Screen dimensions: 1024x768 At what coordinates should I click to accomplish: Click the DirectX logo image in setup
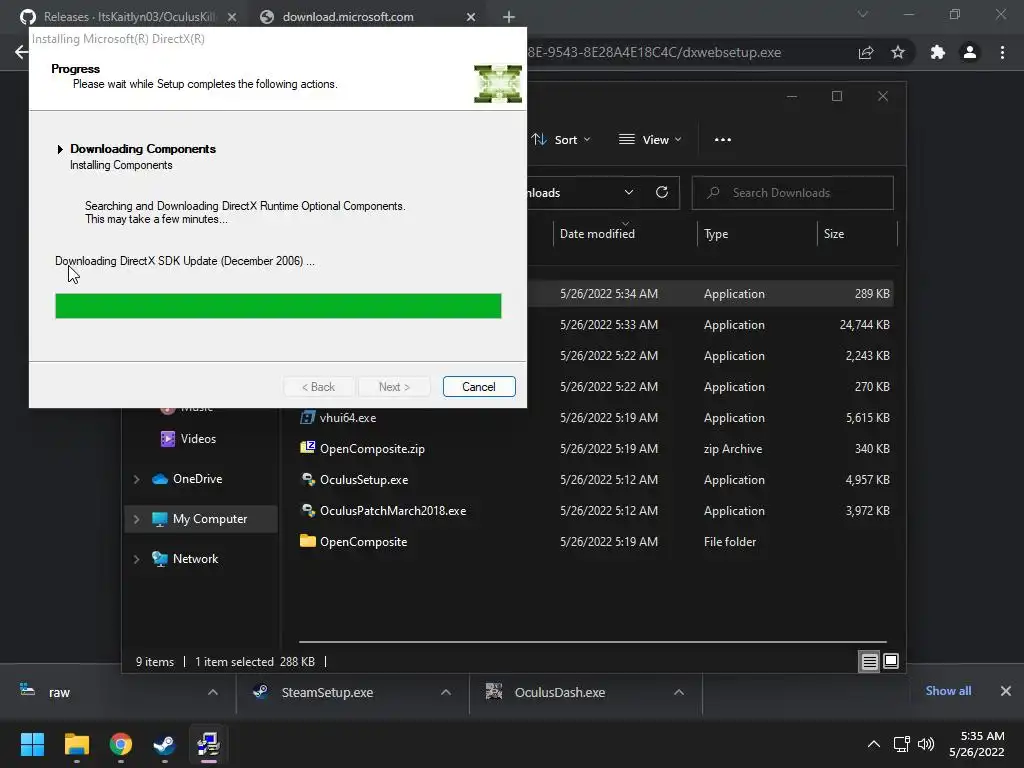coord(498,84)
